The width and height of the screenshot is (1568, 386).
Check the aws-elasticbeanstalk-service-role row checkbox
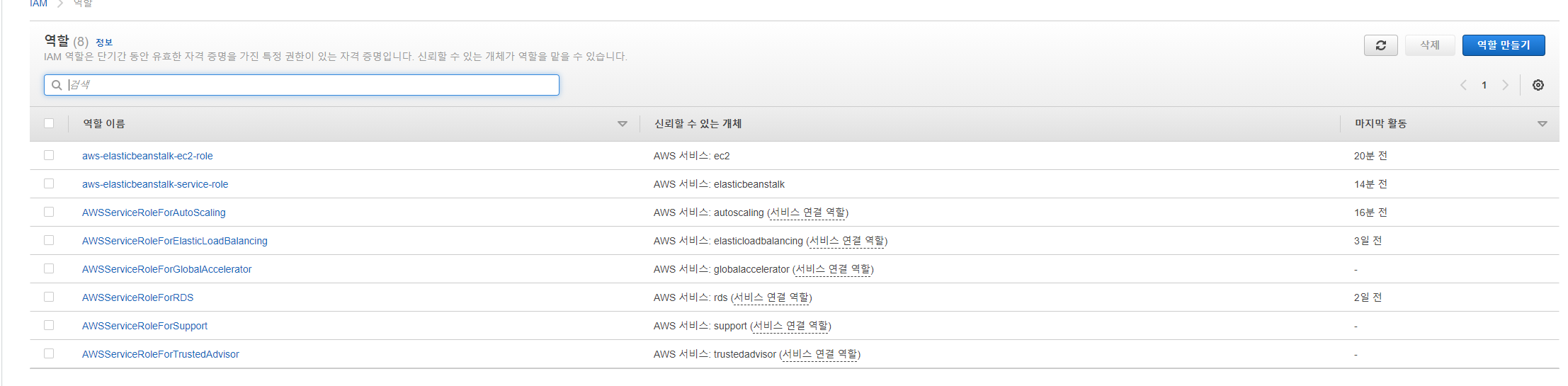[x=49, y=183]
